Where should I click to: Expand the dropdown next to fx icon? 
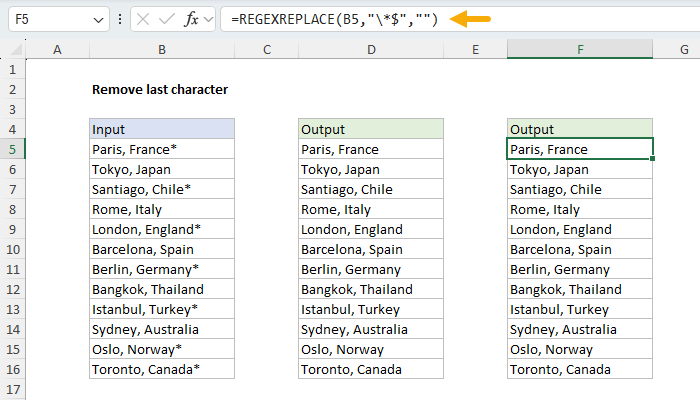208,20
